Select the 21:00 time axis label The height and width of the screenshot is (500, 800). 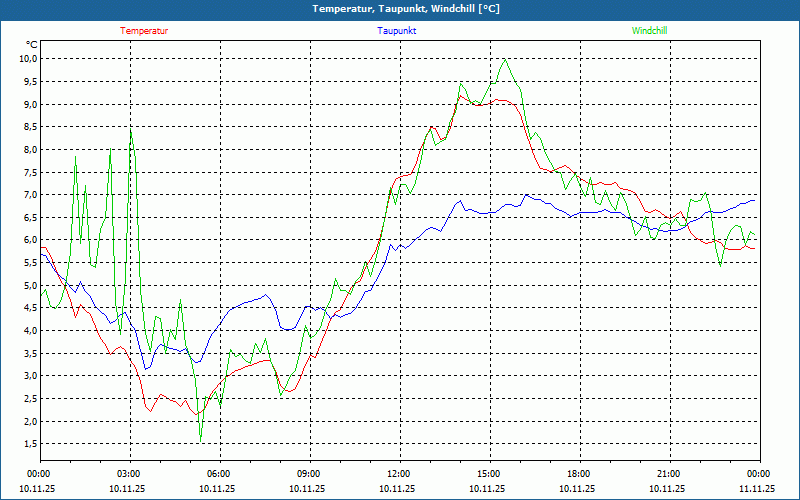[x=668, y=474]
